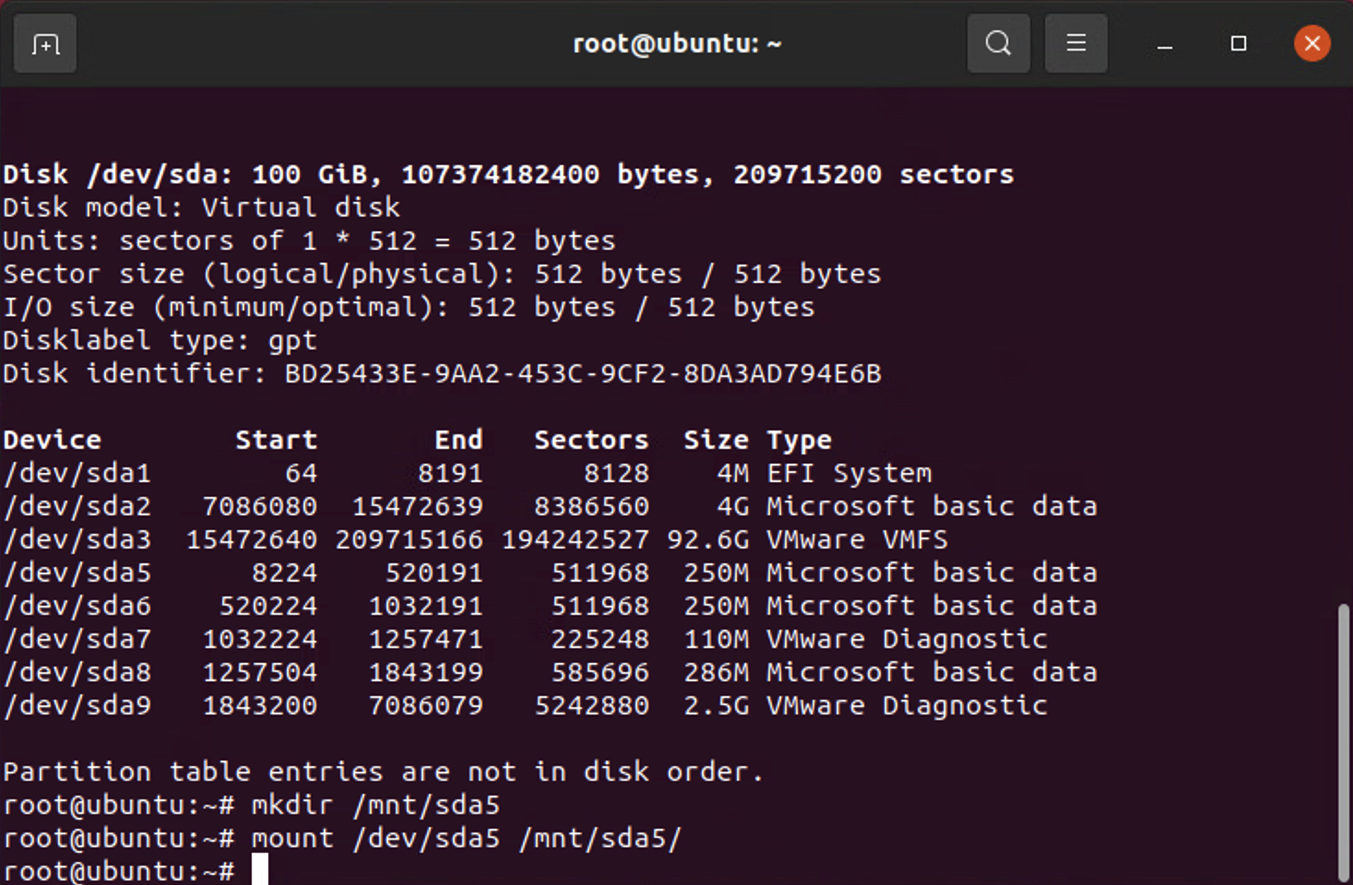
Task: Click the 92.6G size value
Action: (x=708, y=540)
